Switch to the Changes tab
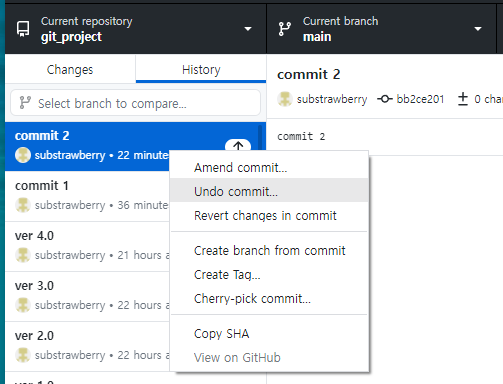The height and width of the screenshot is (384, 503). 70,69
